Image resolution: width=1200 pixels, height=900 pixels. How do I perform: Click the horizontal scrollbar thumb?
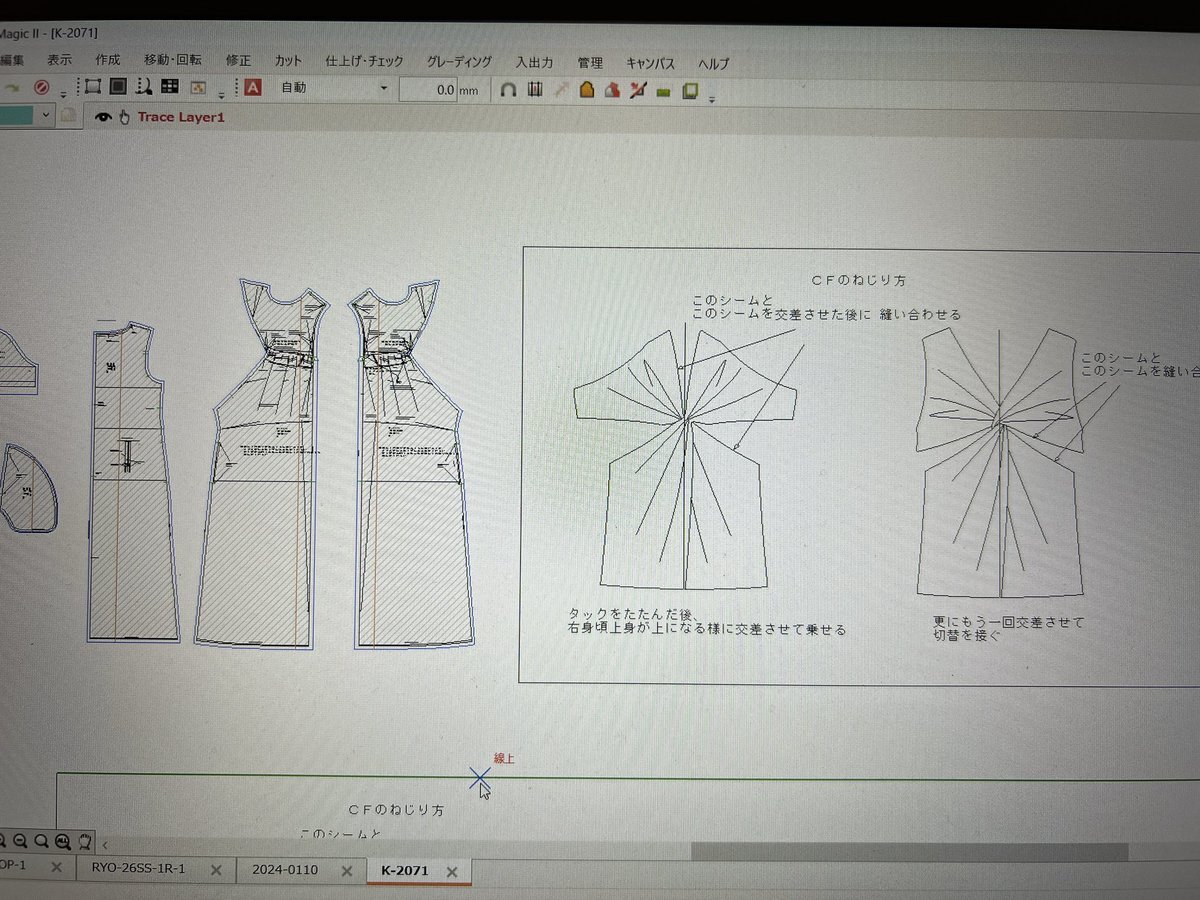pos(909,852)
